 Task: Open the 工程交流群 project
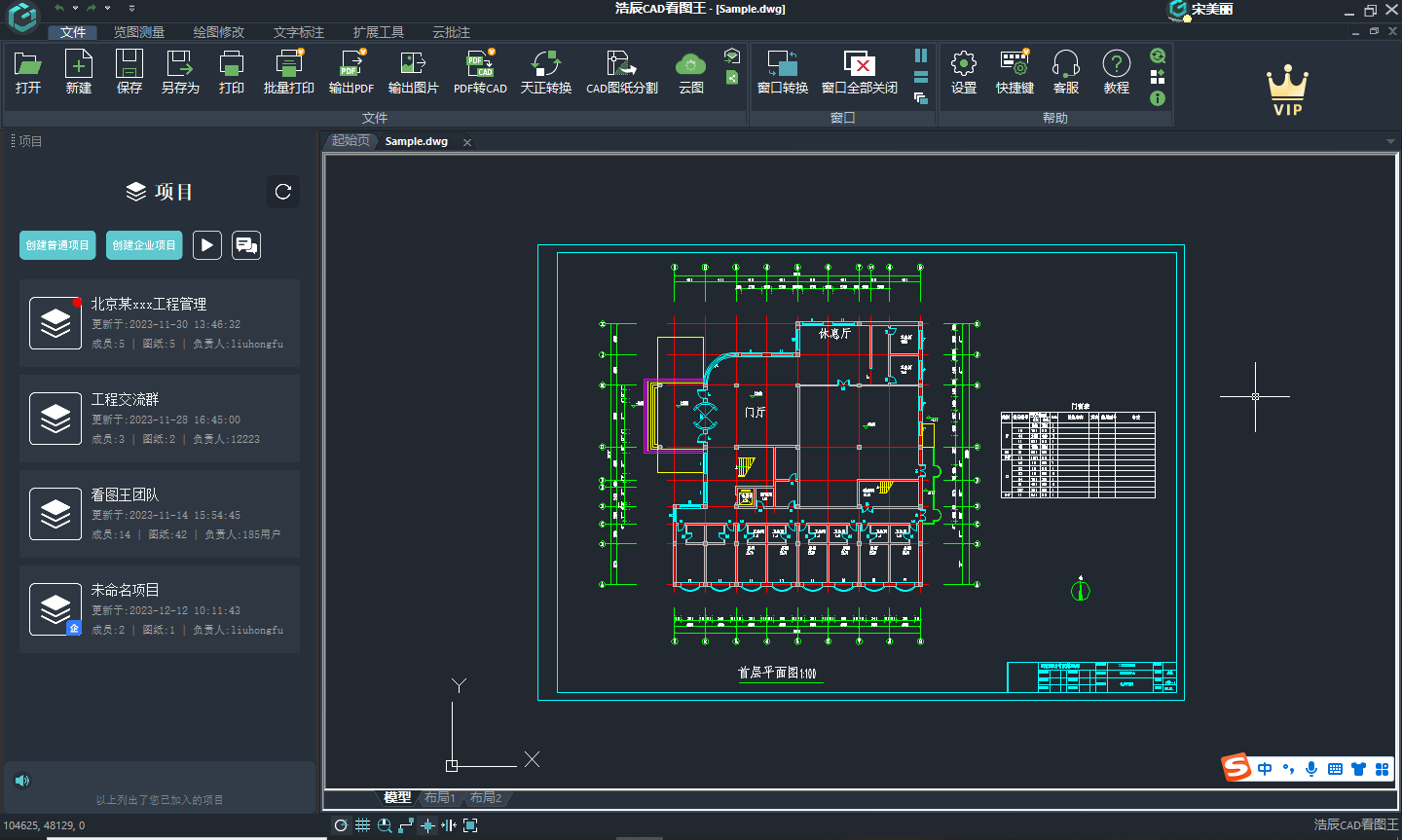click(160, 419)
